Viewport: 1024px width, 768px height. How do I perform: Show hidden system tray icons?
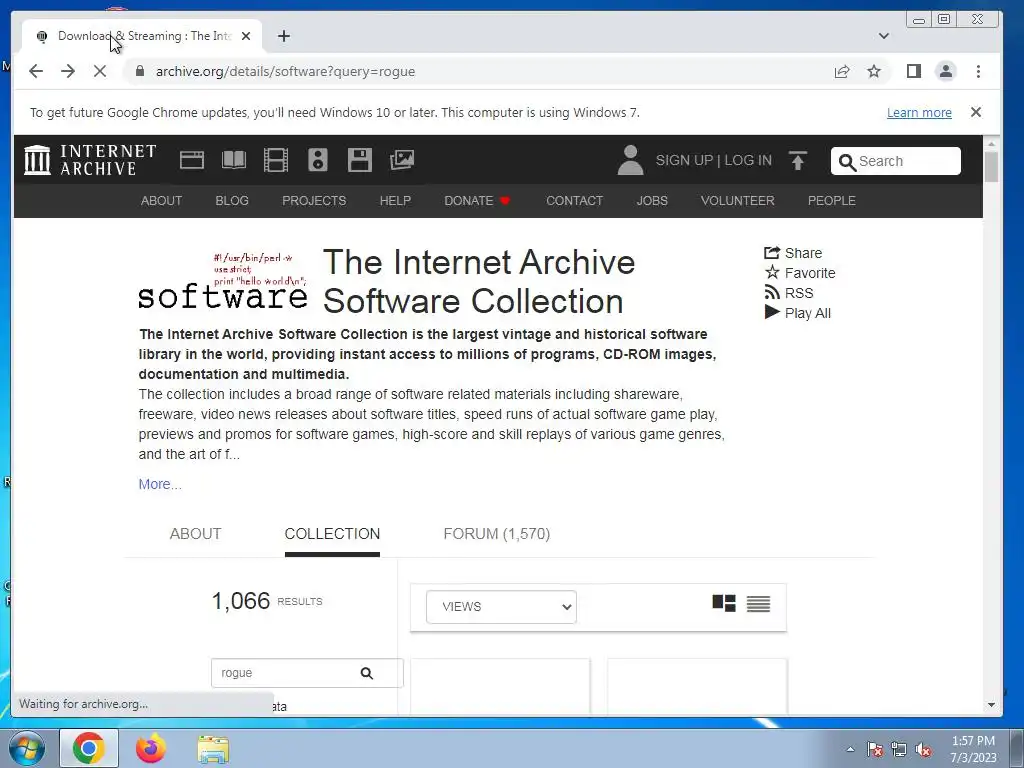(850, 749)
